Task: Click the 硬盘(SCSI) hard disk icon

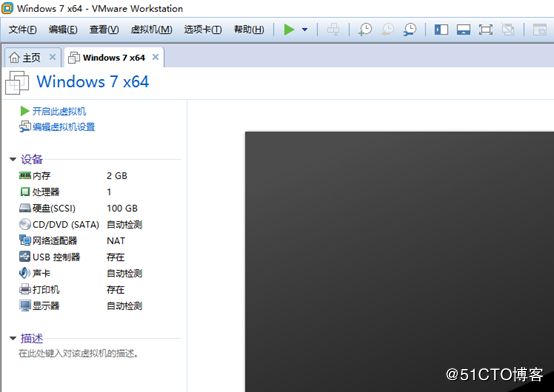Action: [25, 208]
